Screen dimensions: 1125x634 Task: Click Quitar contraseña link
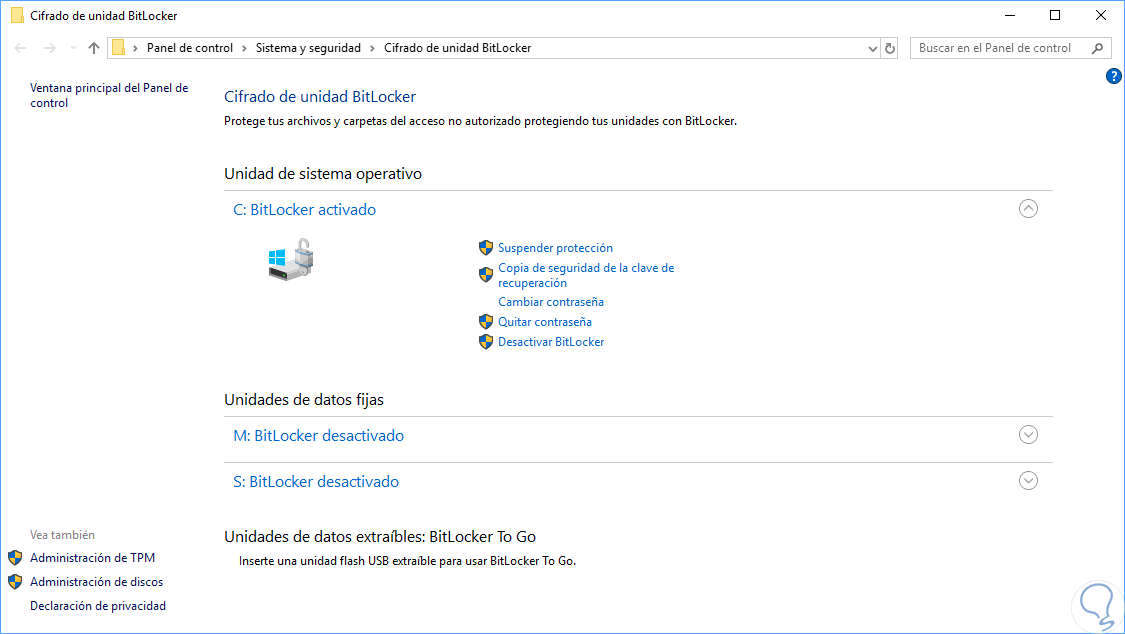(x=545, y=322)
